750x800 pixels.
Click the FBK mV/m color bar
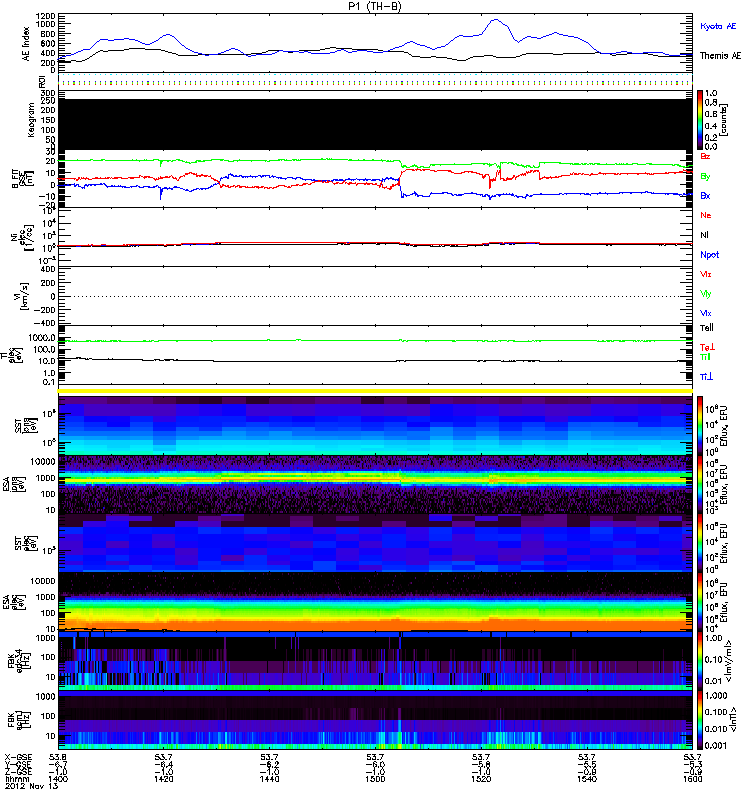click(x=701, y=660)
